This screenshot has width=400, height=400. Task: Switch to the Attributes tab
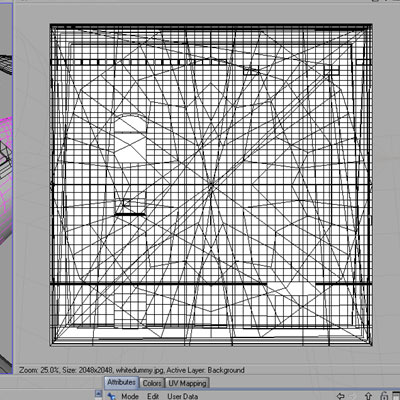pyautogui.click(x=121, y=382)
